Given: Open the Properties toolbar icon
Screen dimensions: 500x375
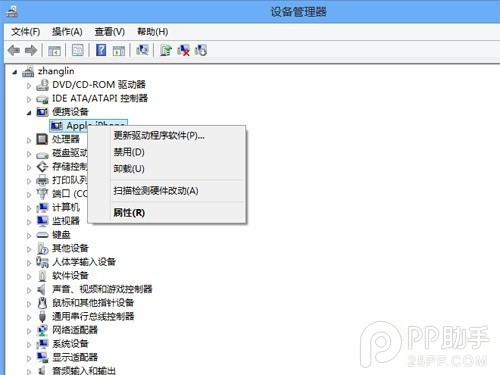Looking at the screenshot, I should click(x=78, y=50).
